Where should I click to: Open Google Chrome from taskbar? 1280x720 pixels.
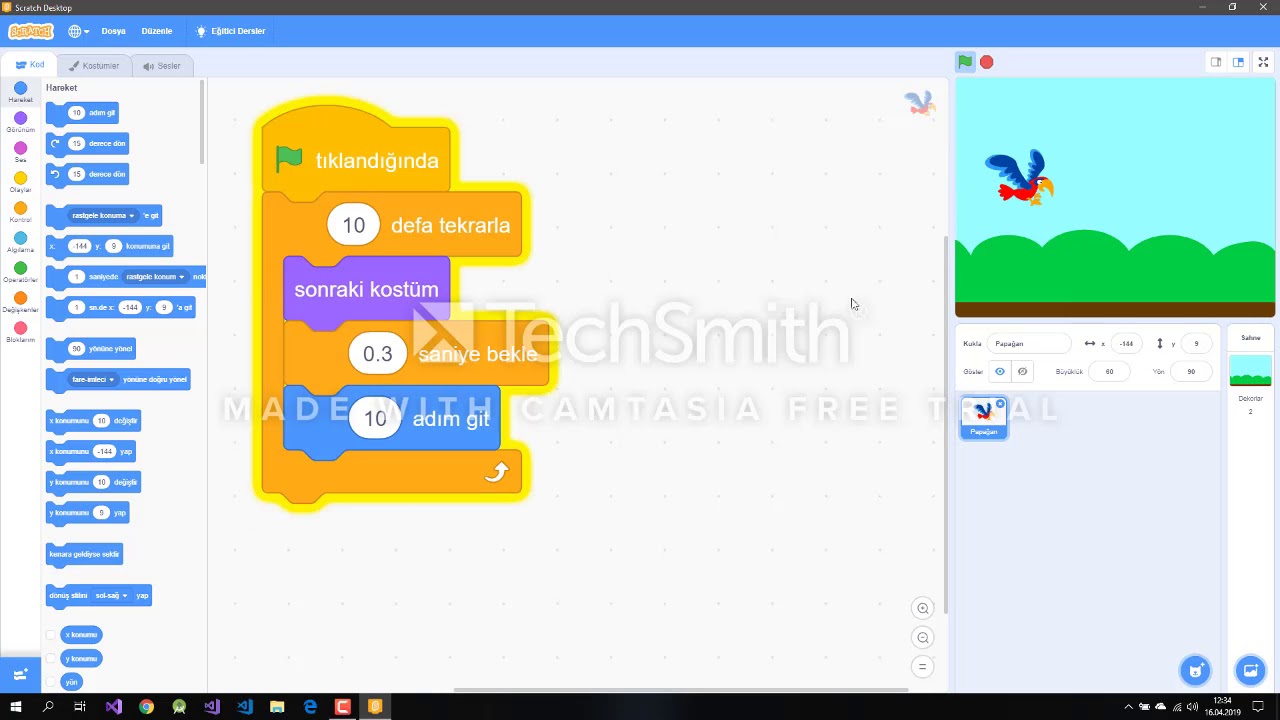click(x=146, y=707)
